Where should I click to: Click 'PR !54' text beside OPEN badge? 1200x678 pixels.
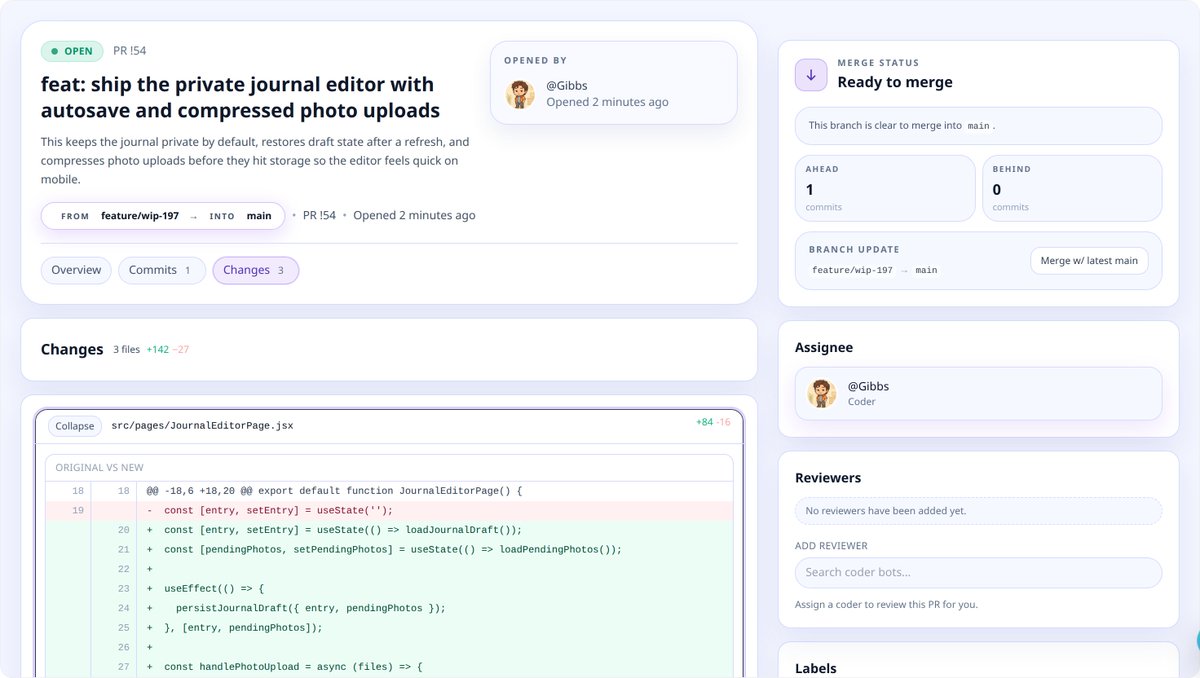(x=130, y=51)
